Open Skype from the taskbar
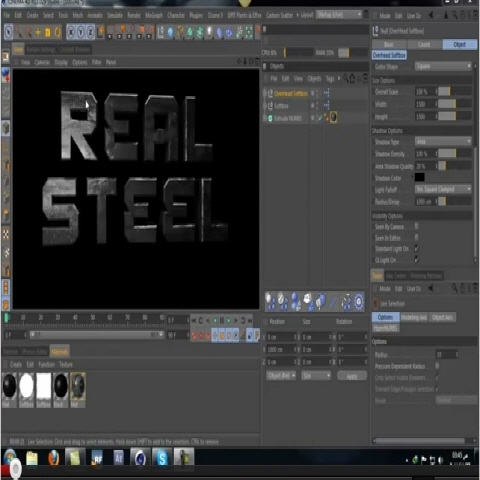The height and width of the screenshot is (480, 480). [162, 458]
